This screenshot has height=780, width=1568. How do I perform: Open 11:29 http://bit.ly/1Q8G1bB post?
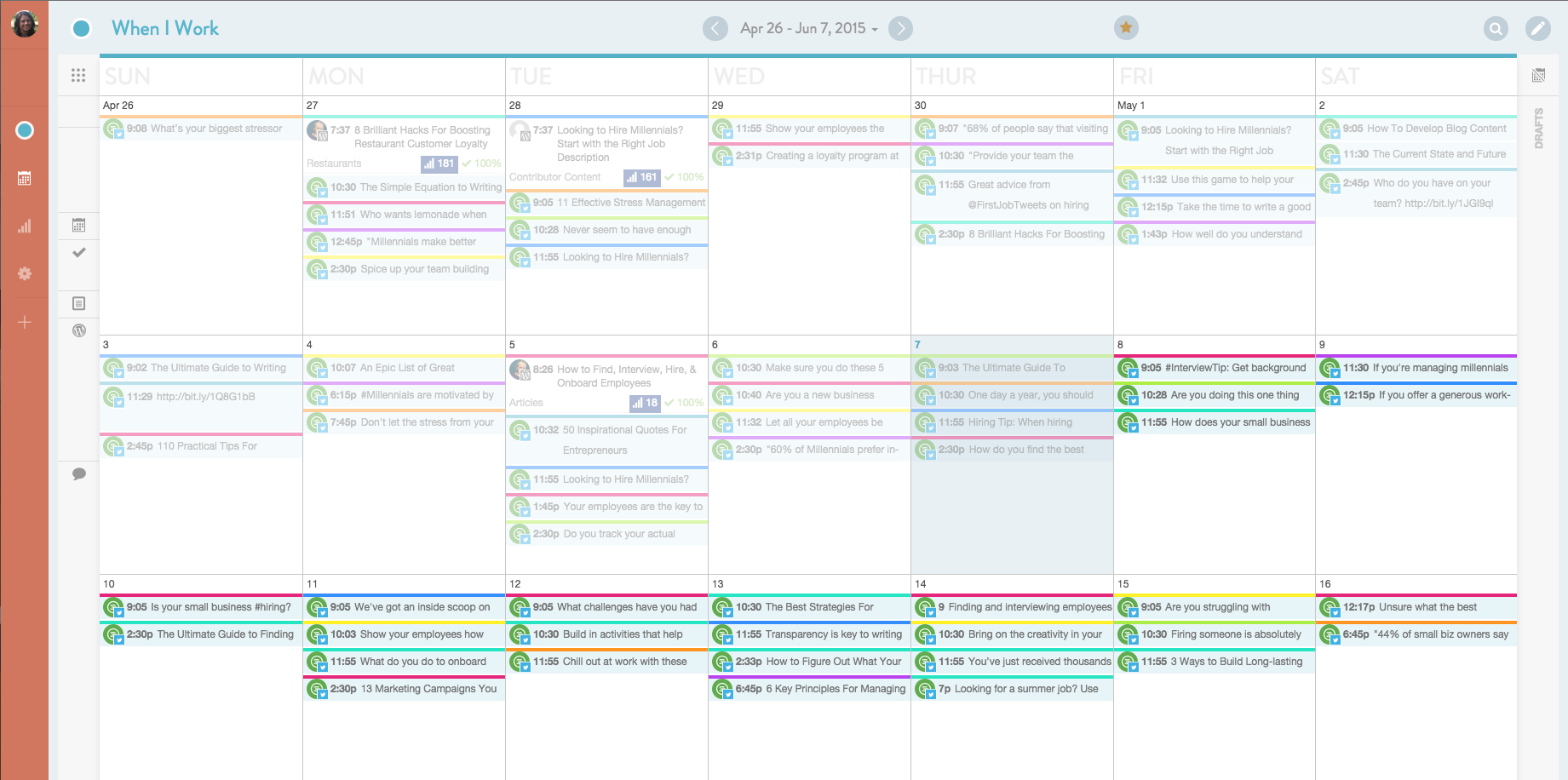(201, 407)
